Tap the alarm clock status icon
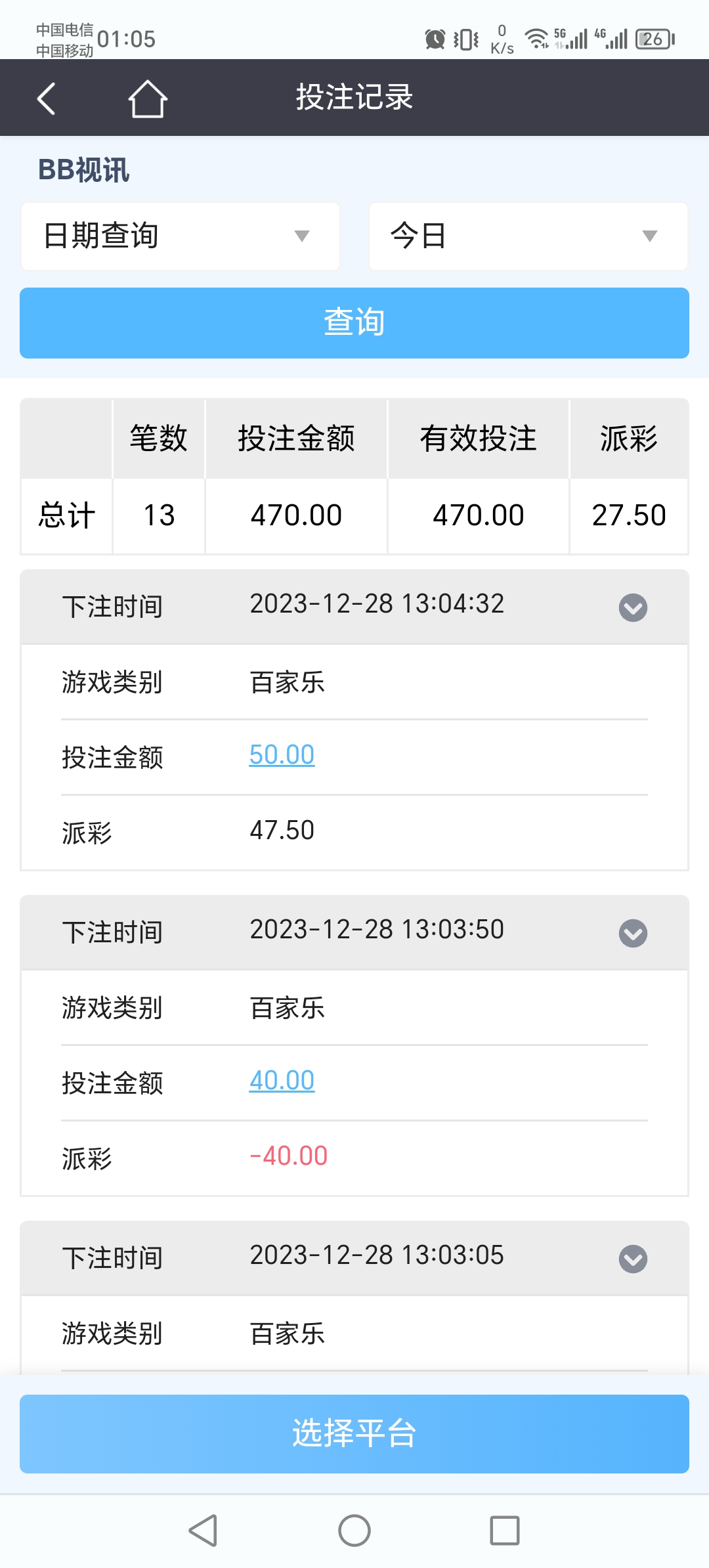The height and width of the screenshot is (1568, 709). point(435,39)
